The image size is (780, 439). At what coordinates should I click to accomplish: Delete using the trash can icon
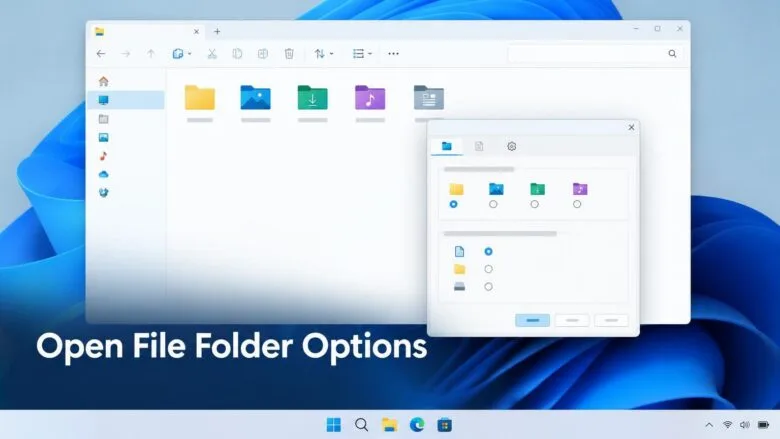[289, 54]
